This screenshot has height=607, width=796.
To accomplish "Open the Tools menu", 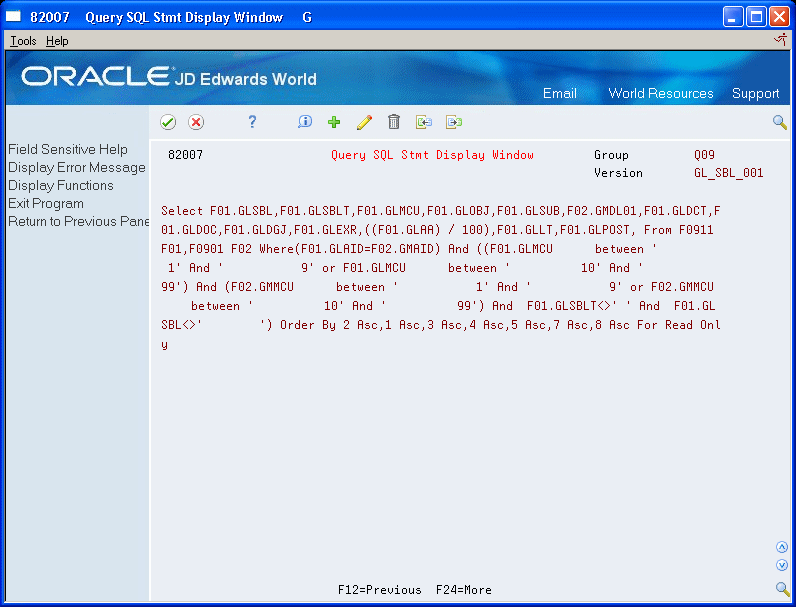I will coord(23,41).
